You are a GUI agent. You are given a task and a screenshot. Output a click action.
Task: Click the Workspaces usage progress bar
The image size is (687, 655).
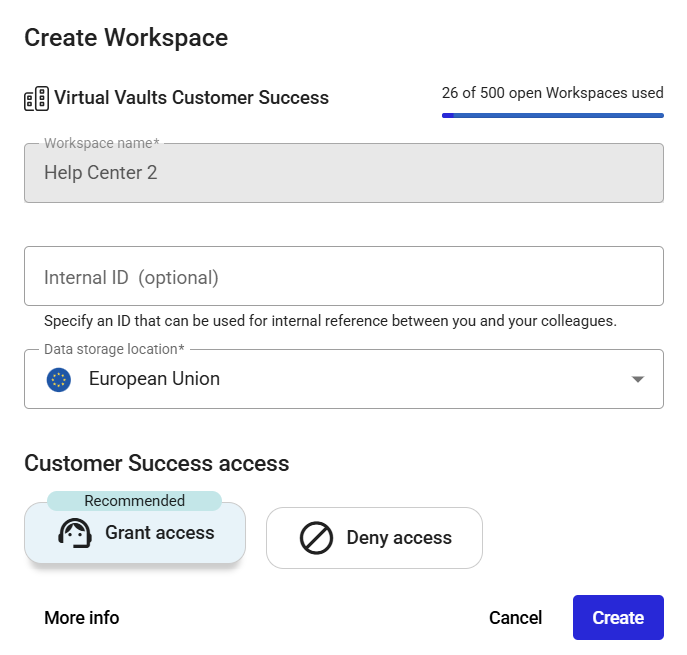pyautogui.click(x=552, y=116)
